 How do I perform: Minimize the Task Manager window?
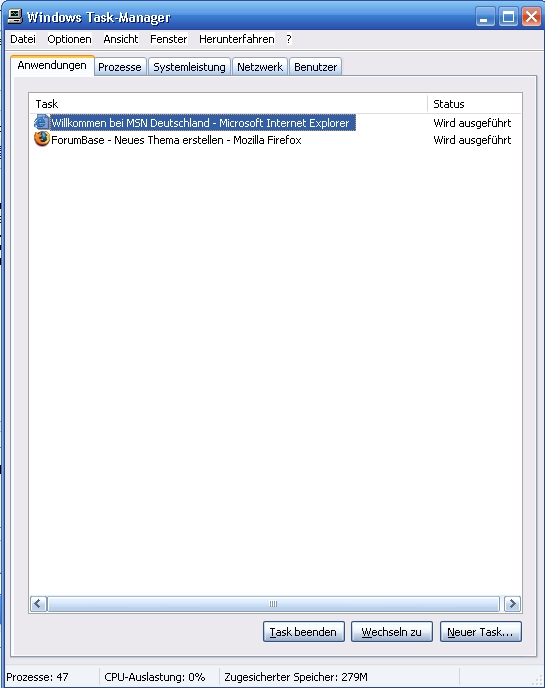point(485,17)
